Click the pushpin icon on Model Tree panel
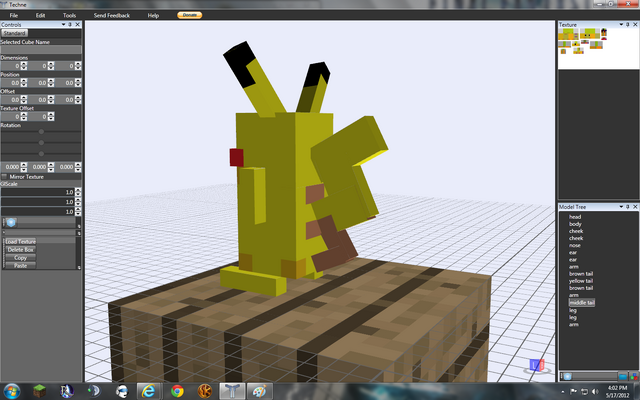This screenshot has width=640, height=400. point(628,207)
